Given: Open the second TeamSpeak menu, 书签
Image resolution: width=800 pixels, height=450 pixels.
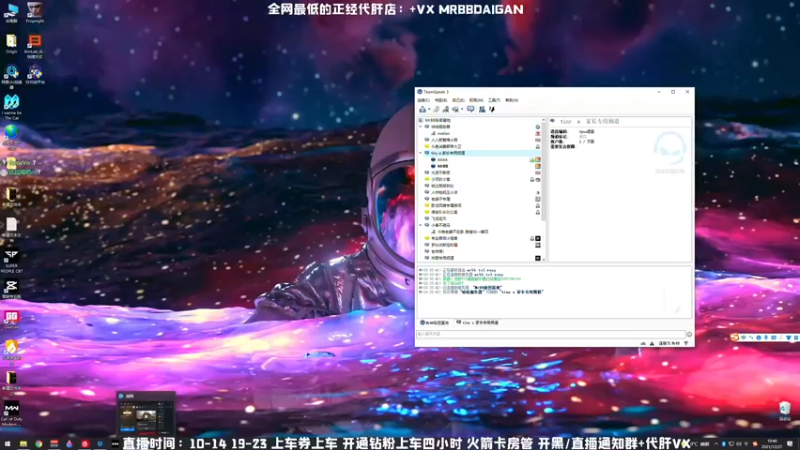Looking at the screenshot, I should (441, 100).
